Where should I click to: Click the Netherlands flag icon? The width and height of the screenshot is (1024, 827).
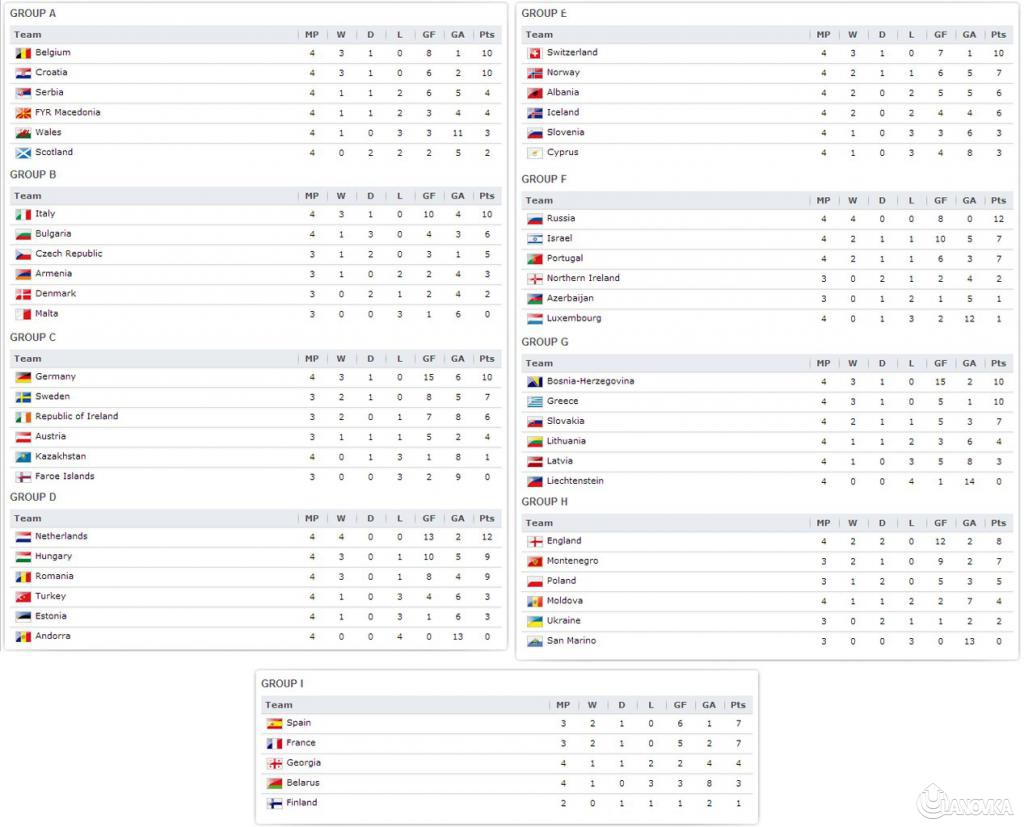(x=23, y=537)
